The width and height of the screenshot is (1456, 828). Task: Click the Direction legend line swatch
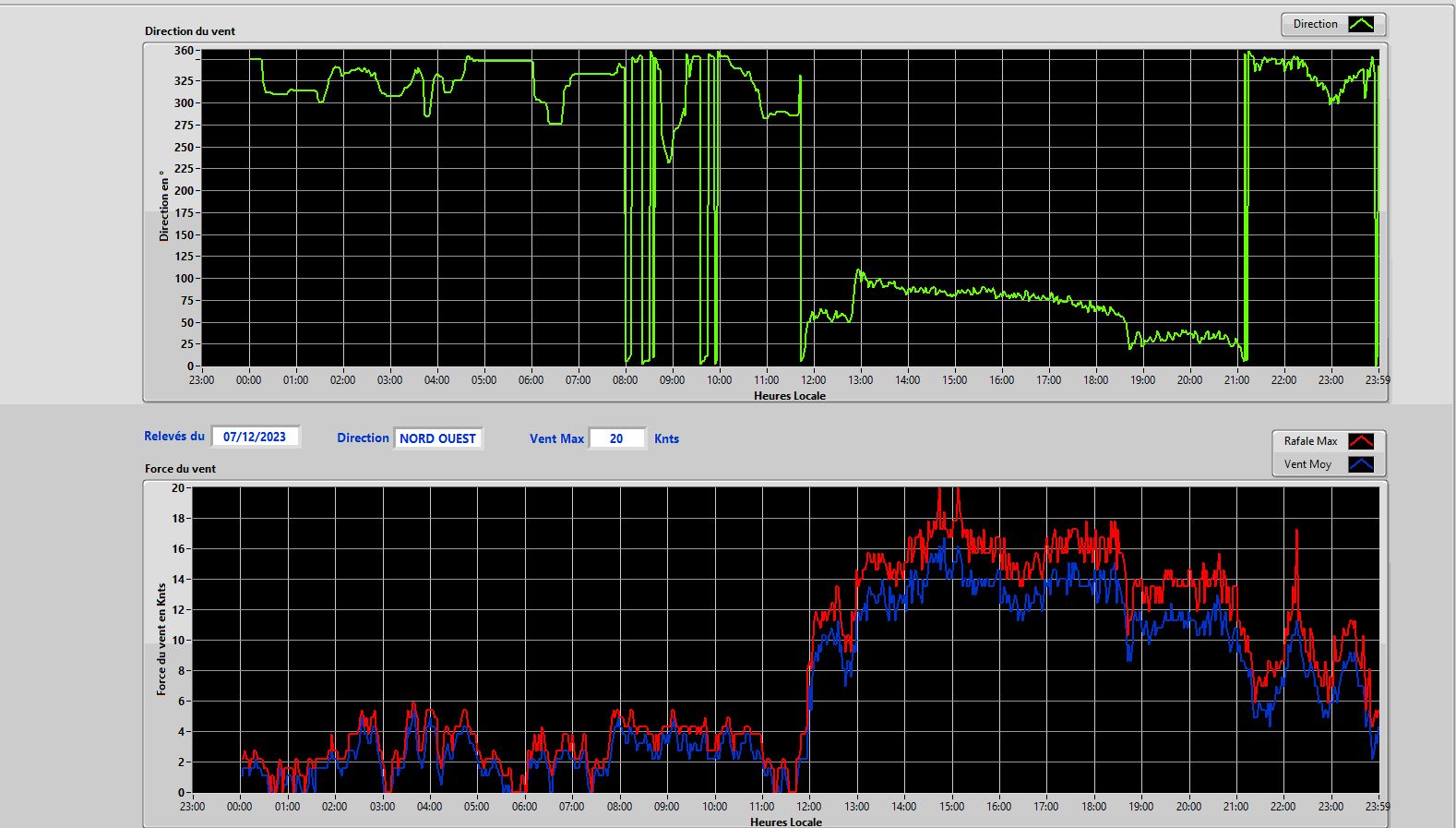(x=1361, y=25)
